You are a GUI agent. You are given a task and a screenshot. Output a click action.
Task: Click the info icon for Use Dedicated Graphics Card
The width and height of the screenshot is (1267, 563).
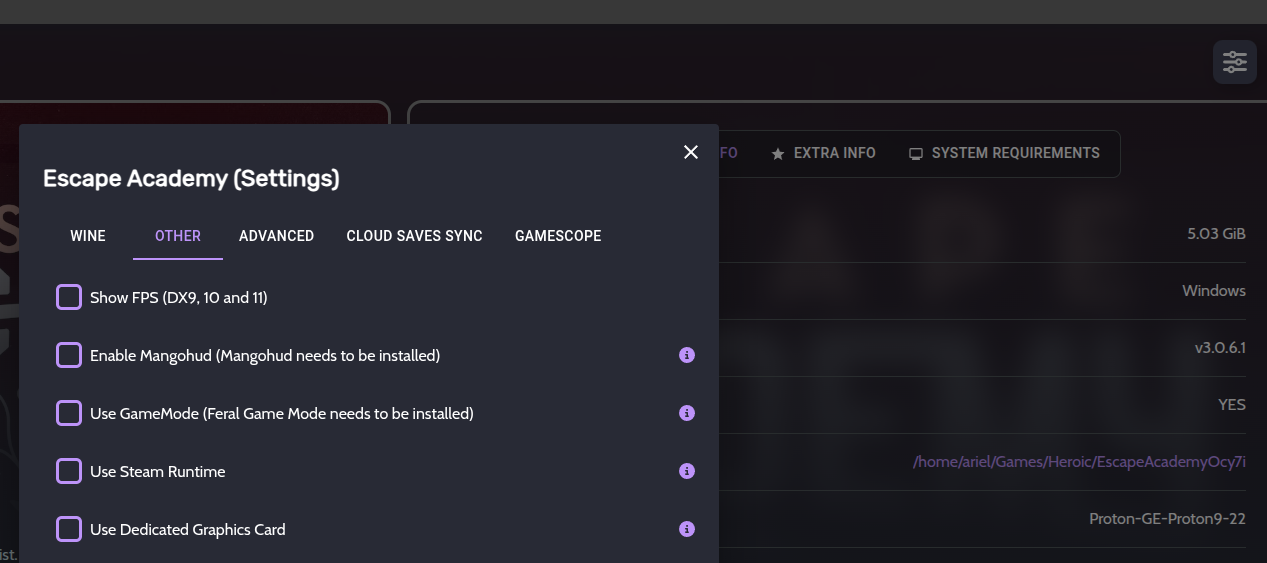pyautogui.click(x=687, y=529)
